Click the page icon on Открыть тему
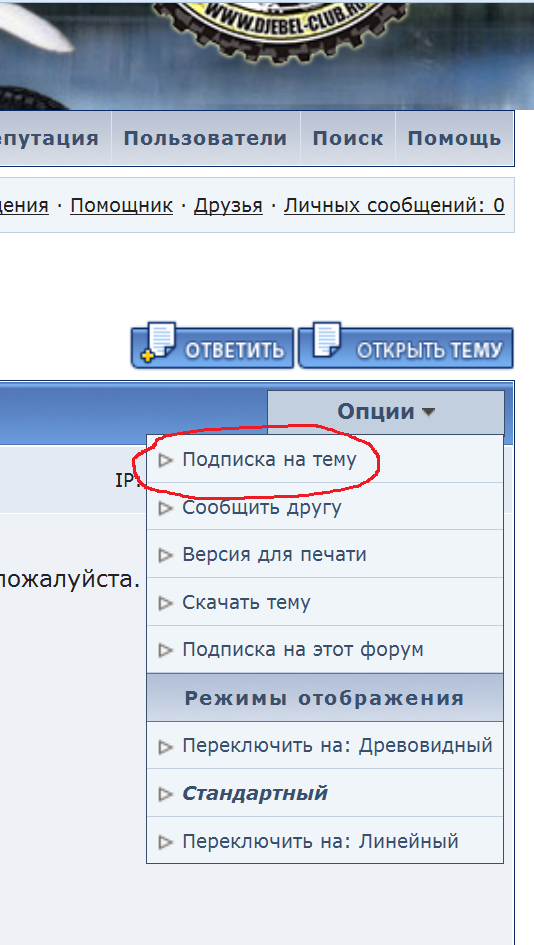The width and height of the screenshot is (534, 945). [326, 341]
